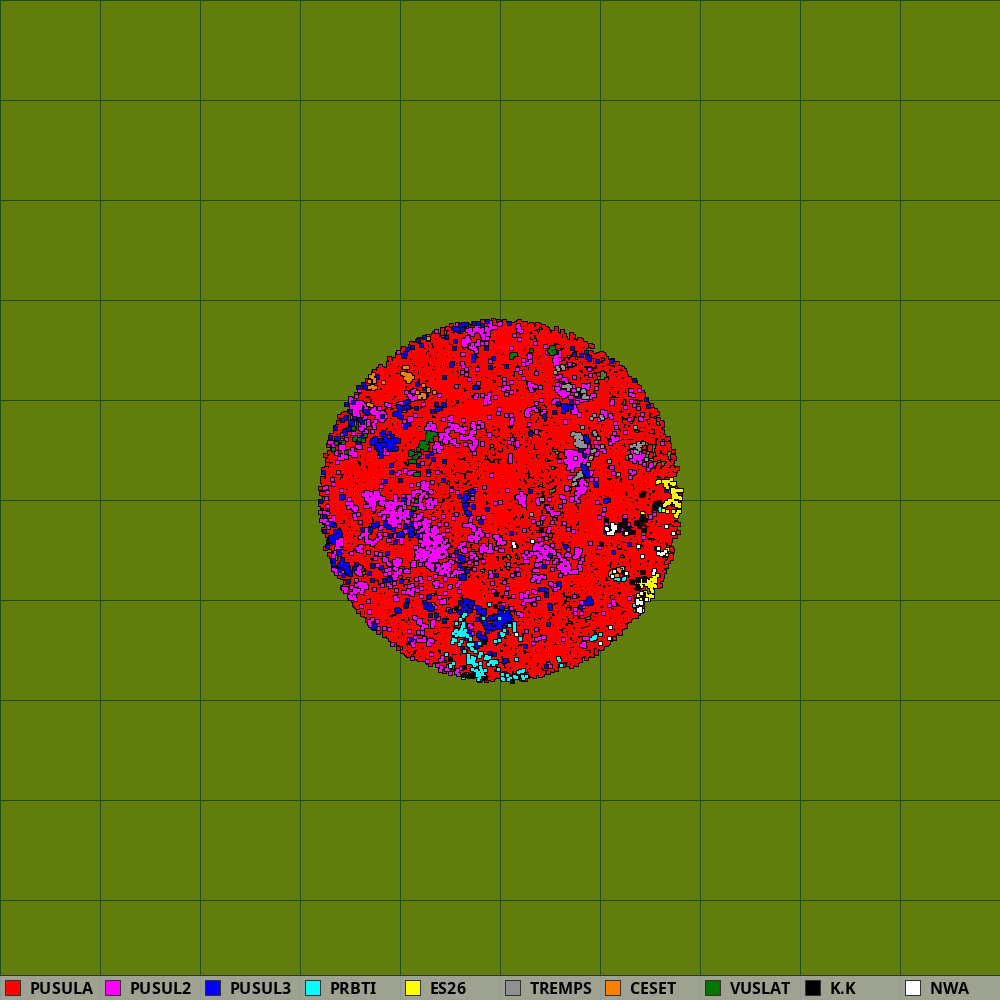Click the blue PUSUL3 legend swatch
This screenshot has width=1000, height=1000.
tap(213, 988)
